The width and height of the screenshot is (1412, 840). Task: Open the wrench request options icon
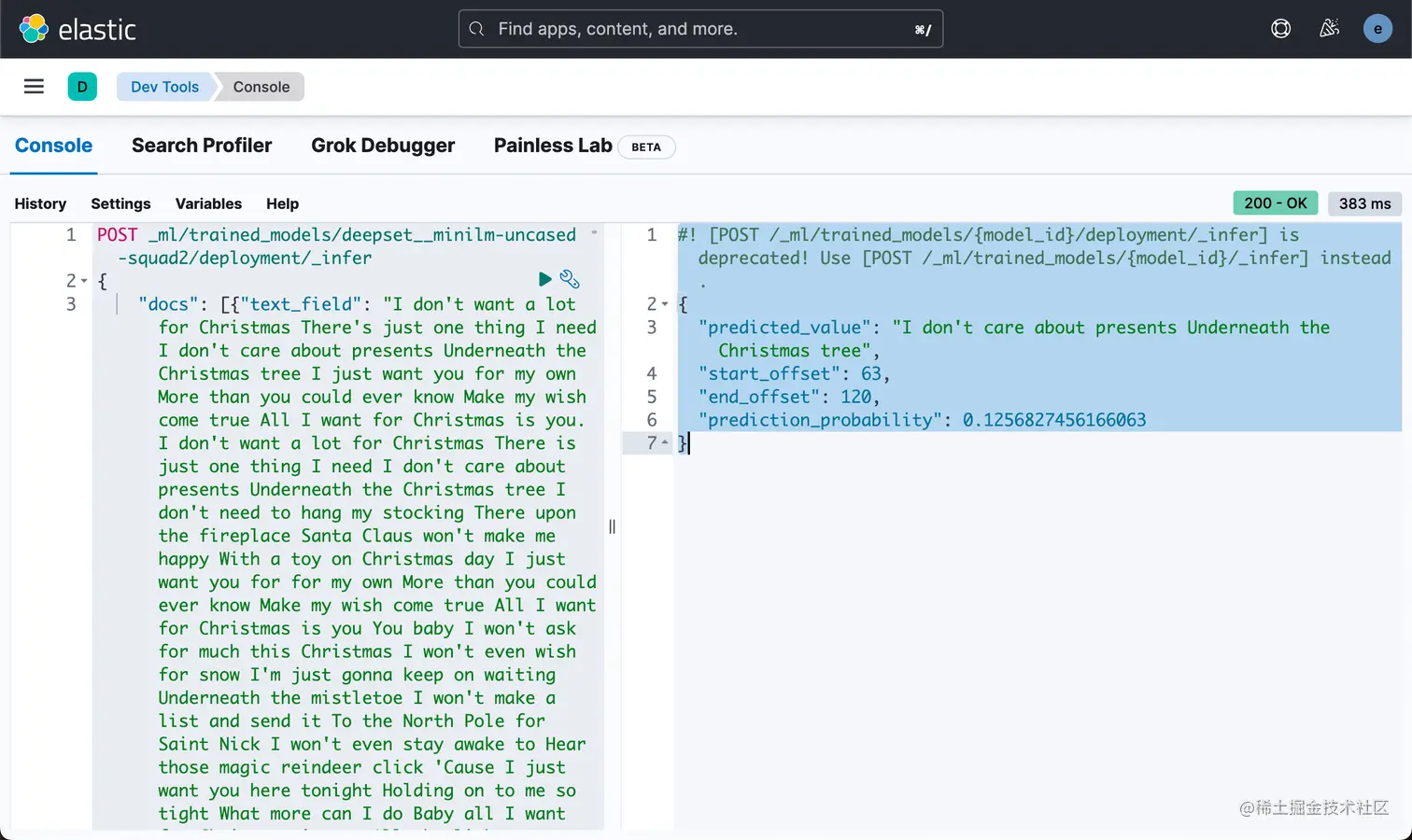(x=570, y=279)
